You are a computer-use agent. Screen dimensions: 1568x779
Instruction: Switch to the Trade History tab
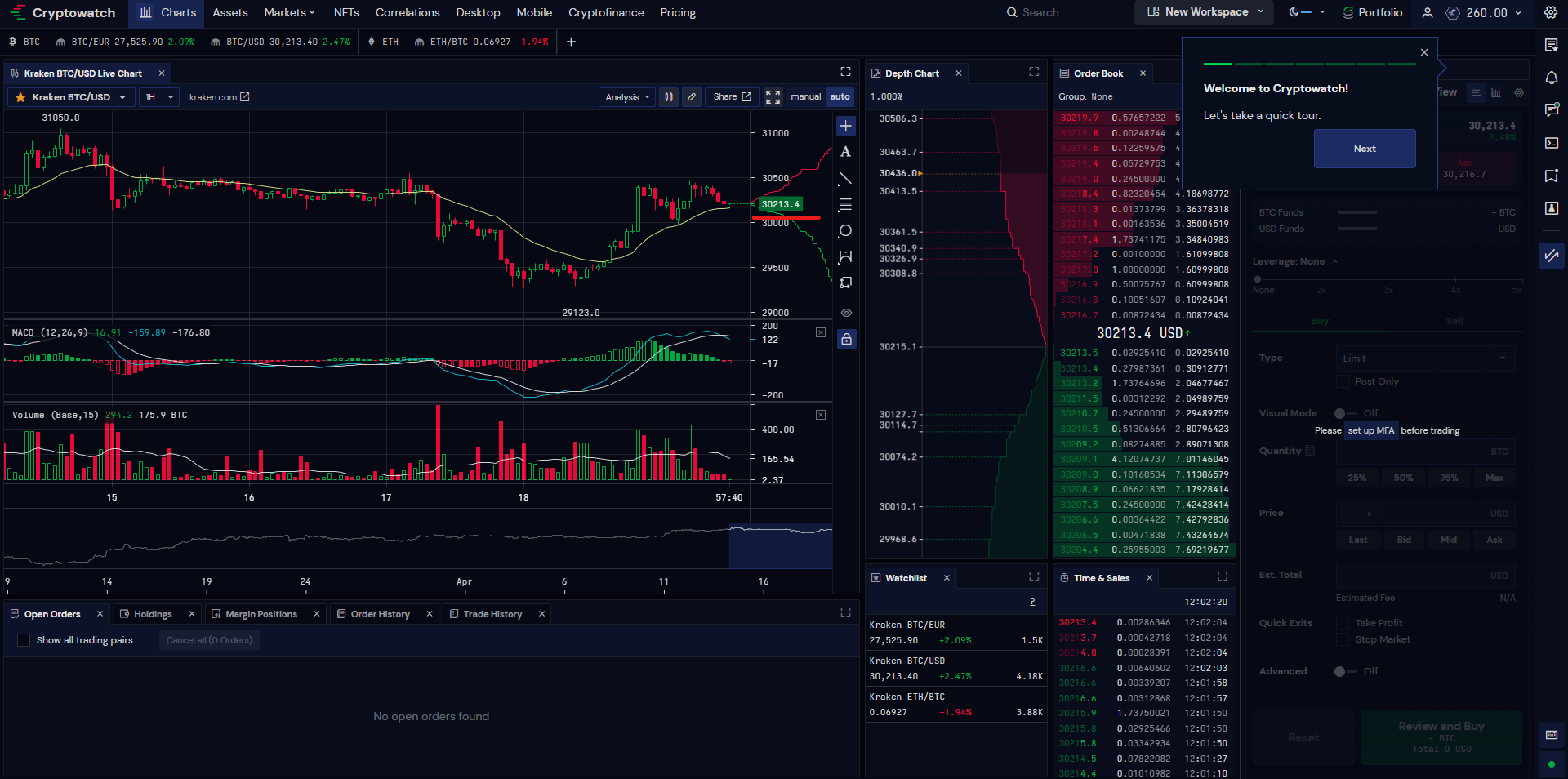click(x=492, y=614)
